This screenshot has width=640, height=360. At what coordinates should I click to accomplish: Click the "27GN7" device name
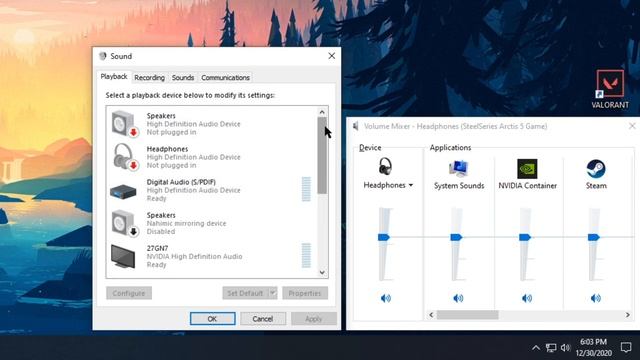point(157,248)
